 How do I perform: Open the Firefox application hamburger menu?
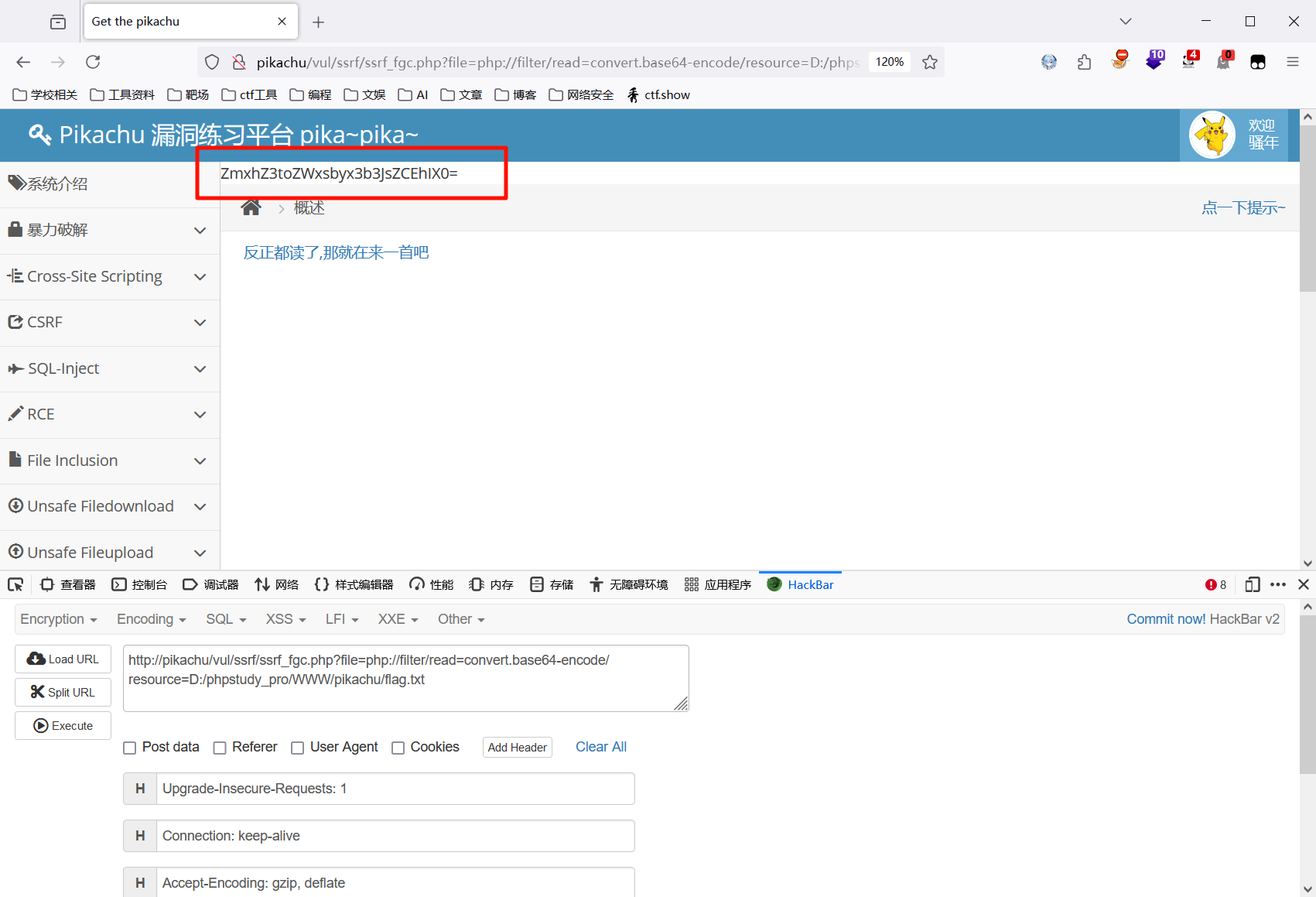tap(1293, 62)
